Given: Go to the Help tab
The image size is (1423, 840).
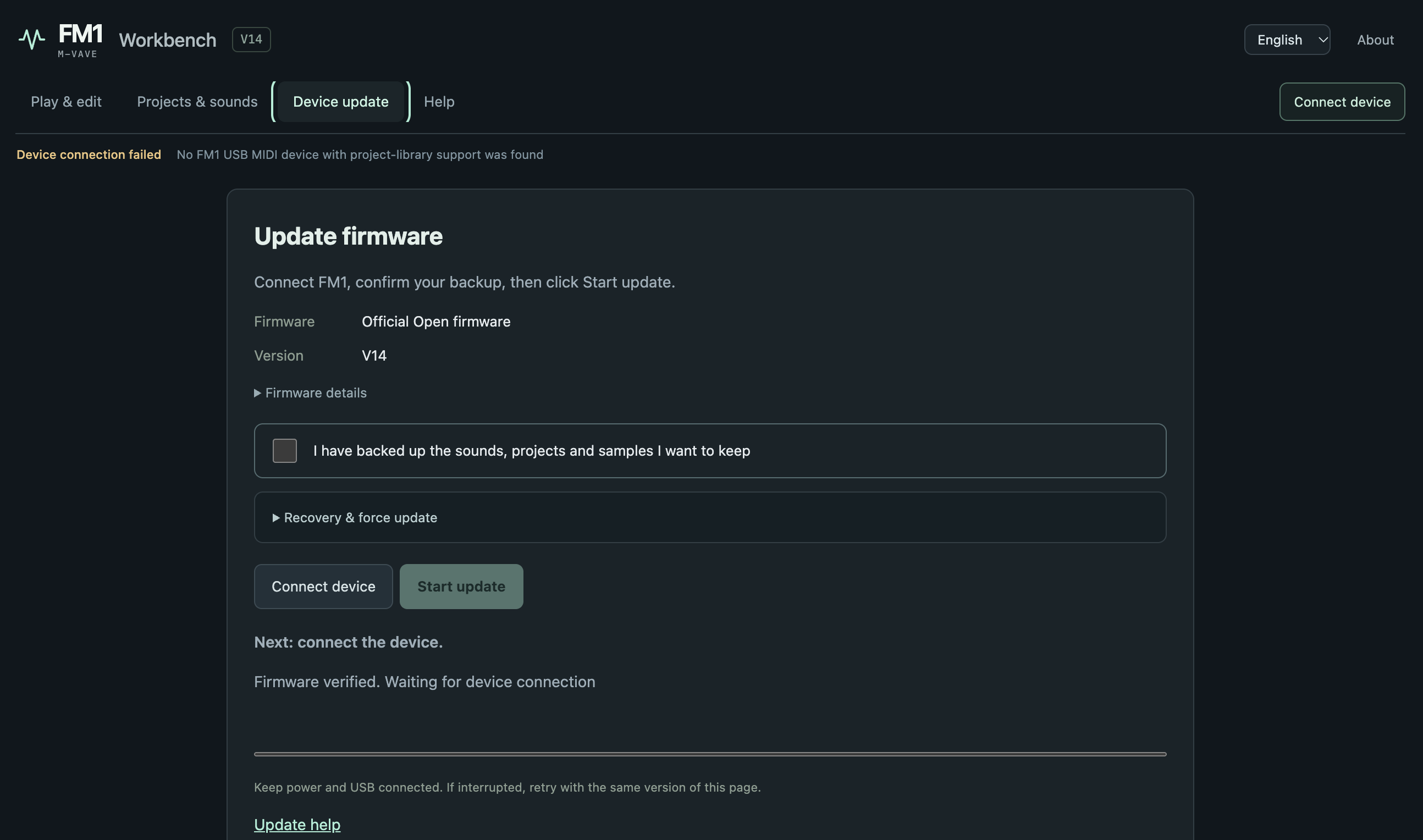Looking at the screenshot, I should point(439,102).
